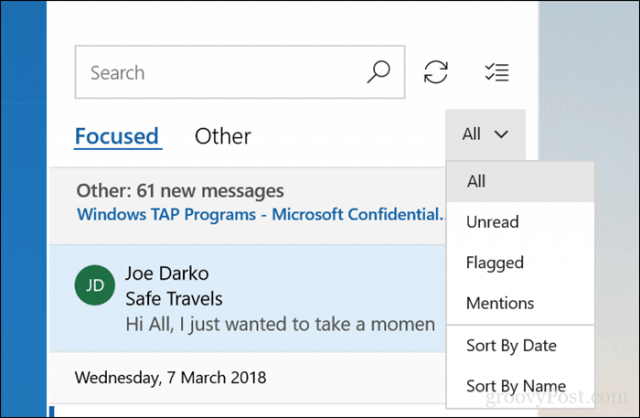The width and height of the screenshot is (640, 418).
Task: Select Sort By Name option
Action: [x=520, y=386]
